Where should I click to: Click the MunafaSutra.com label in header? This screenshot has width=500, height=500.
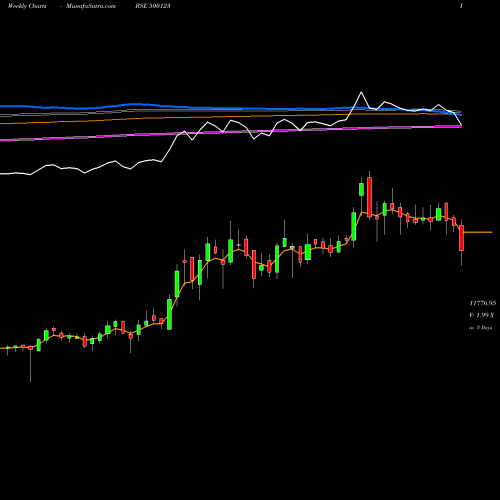click(x=91, y=6)
